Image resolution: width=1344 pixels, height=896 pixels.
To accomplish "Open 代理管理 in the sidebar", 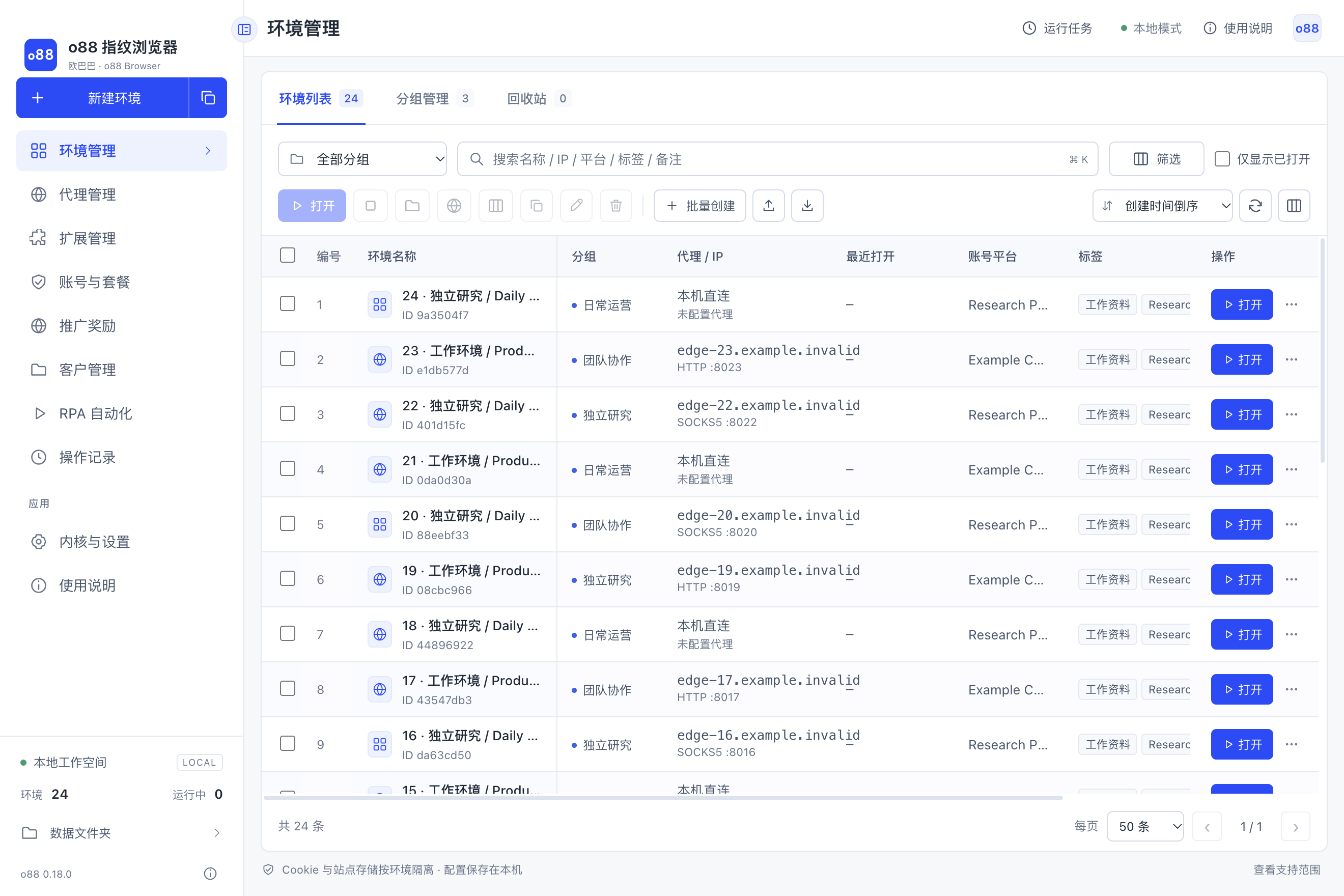I will tap(121, 194).
